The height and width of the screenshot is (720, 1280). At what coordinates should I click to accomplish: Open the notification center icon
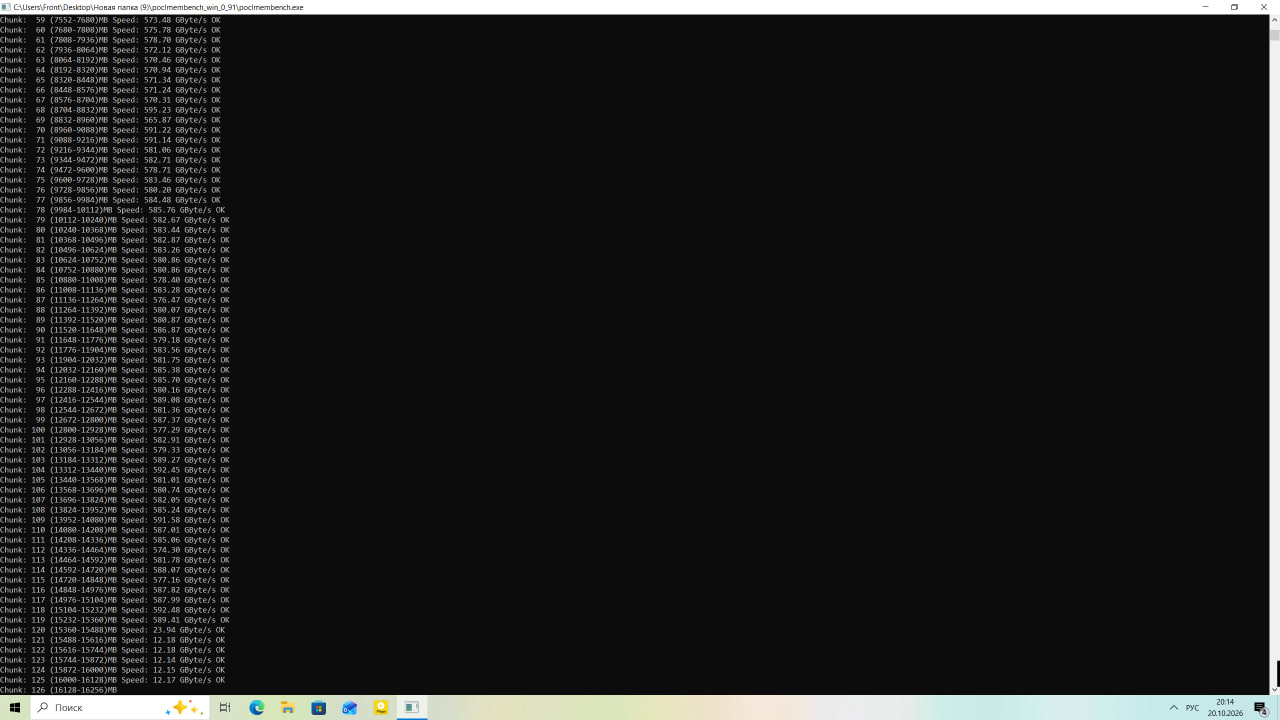pos(1261,708)
